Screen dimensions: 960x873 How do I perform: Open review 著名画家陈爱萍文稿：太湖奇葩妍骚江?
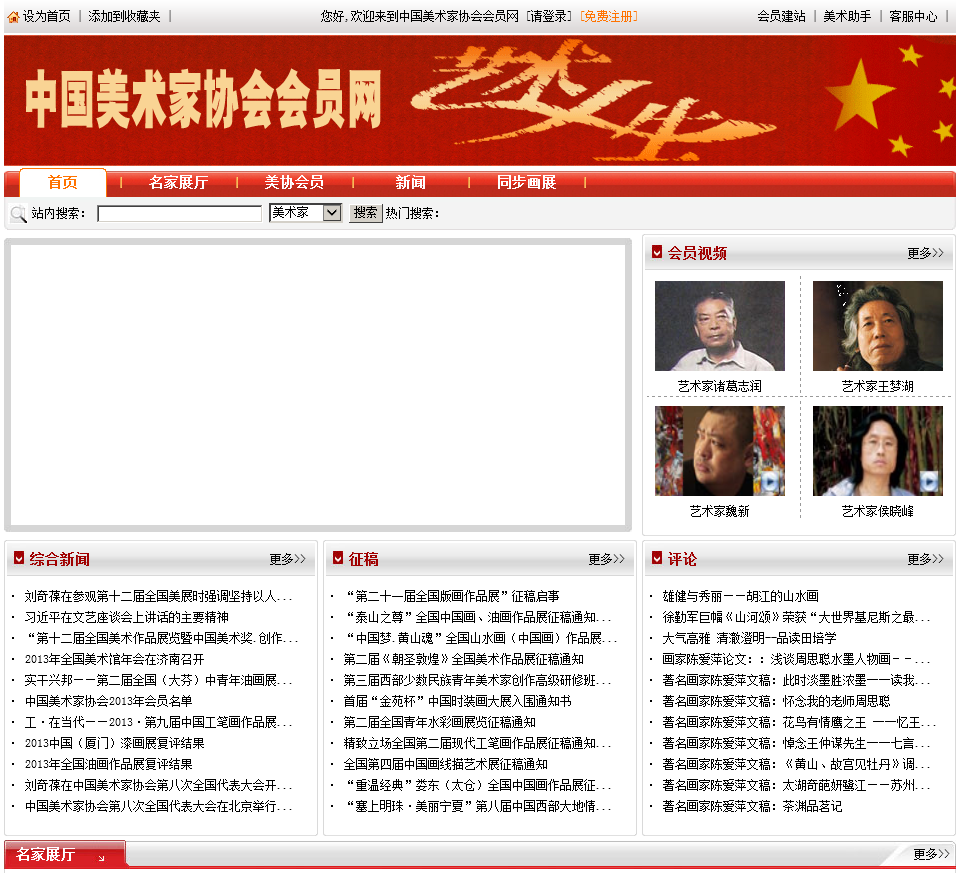coord(796,784)
